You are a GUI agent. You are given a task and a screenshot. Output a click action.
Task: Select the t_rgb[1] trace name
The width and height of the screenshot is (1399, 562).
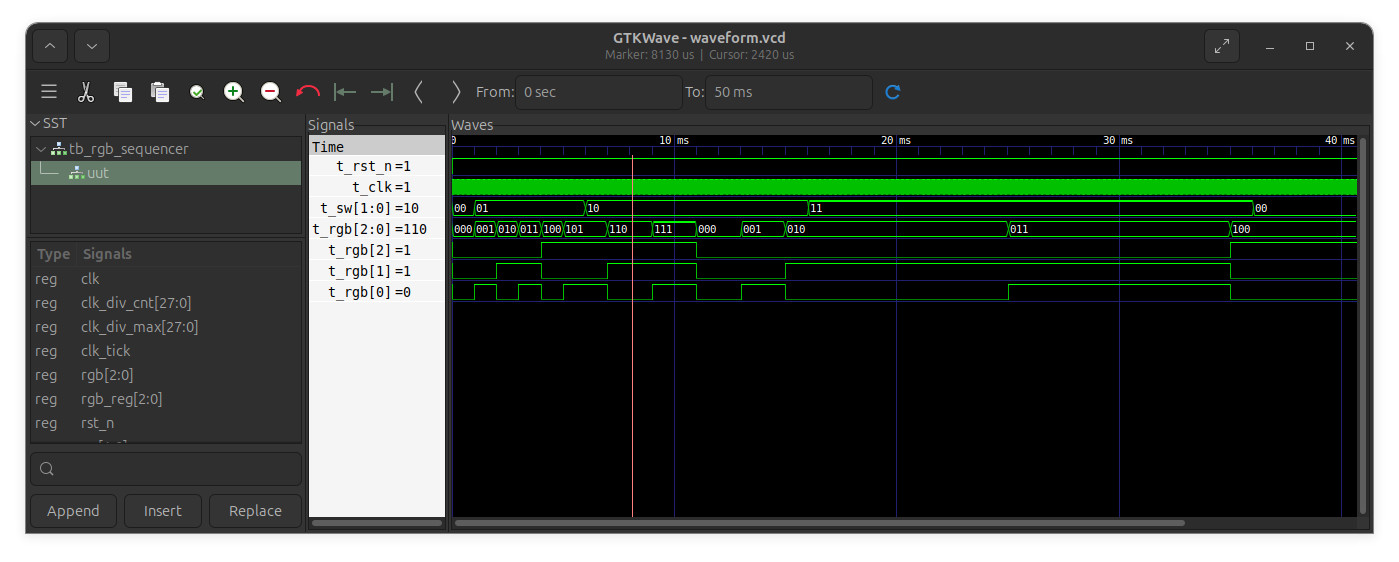coord(361,271)
